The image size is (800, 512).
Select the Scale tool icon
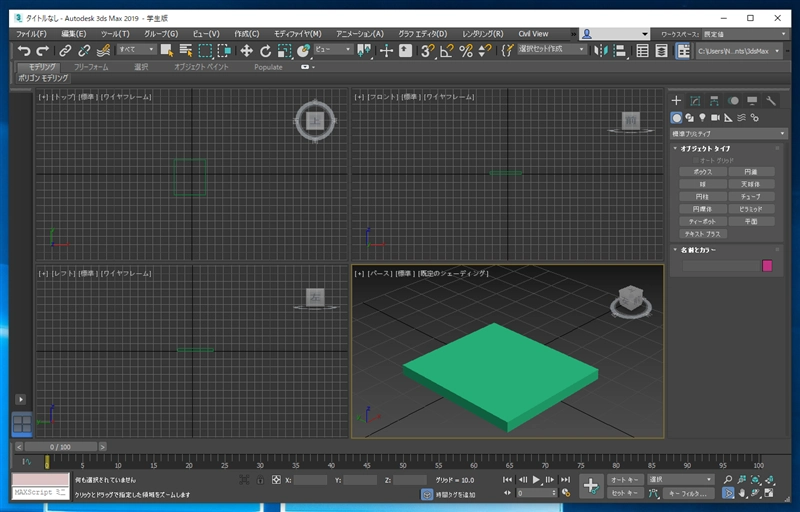(284, 50)
